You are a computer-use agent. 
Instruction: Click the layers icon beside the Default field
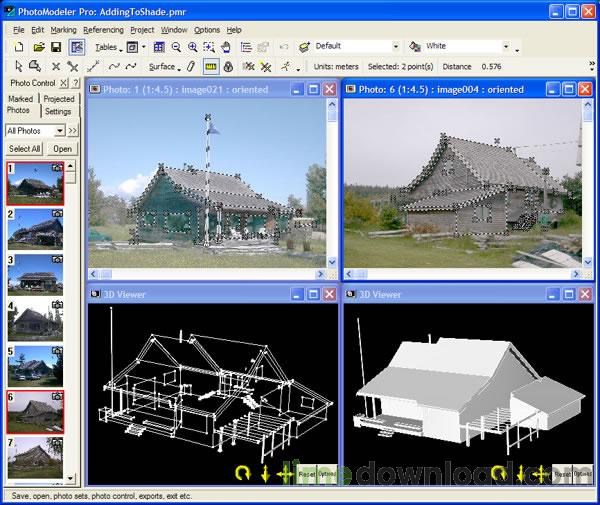click(304, 47)
